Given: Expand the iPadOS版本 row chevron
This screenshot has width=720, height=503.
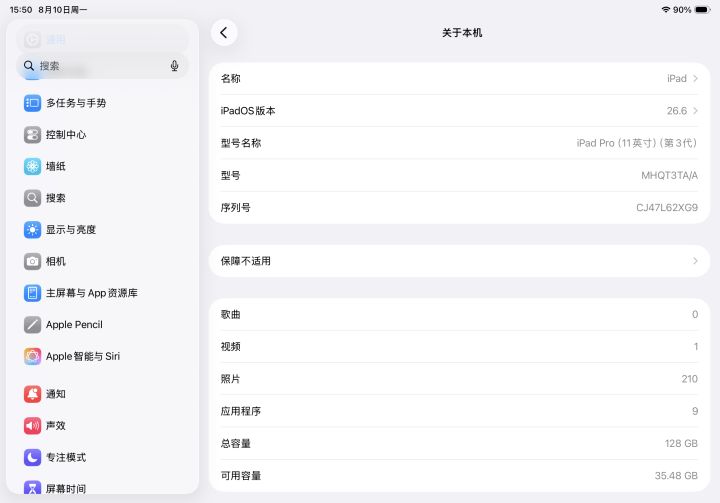Looking at the screenshot, I should 695,111.
